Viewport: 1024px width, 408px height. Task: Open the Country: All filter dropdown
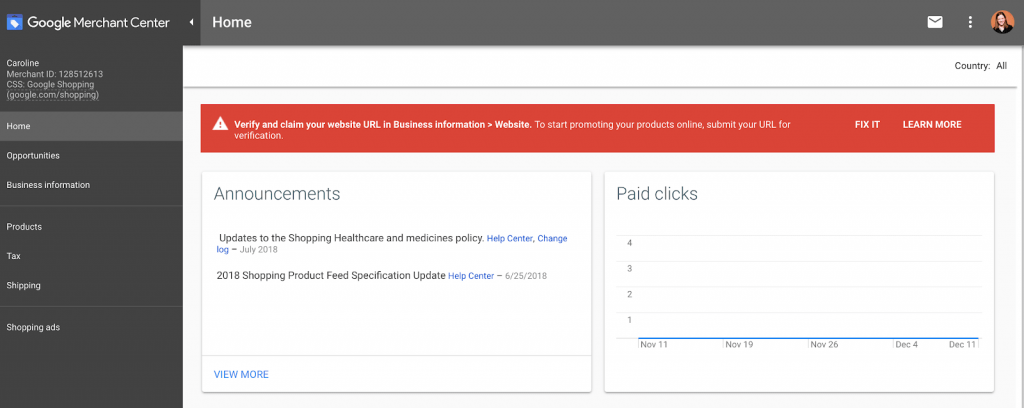[980, 66]
